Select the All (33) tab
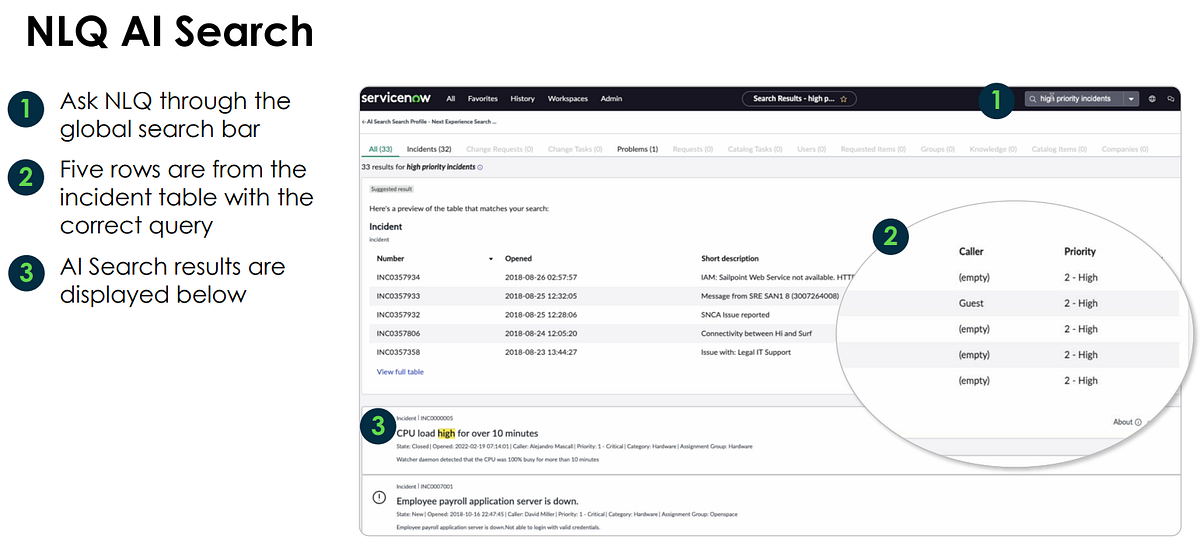Image resolution: width=1200 pixels, height=557 pixels. click(x=380, y=149)
